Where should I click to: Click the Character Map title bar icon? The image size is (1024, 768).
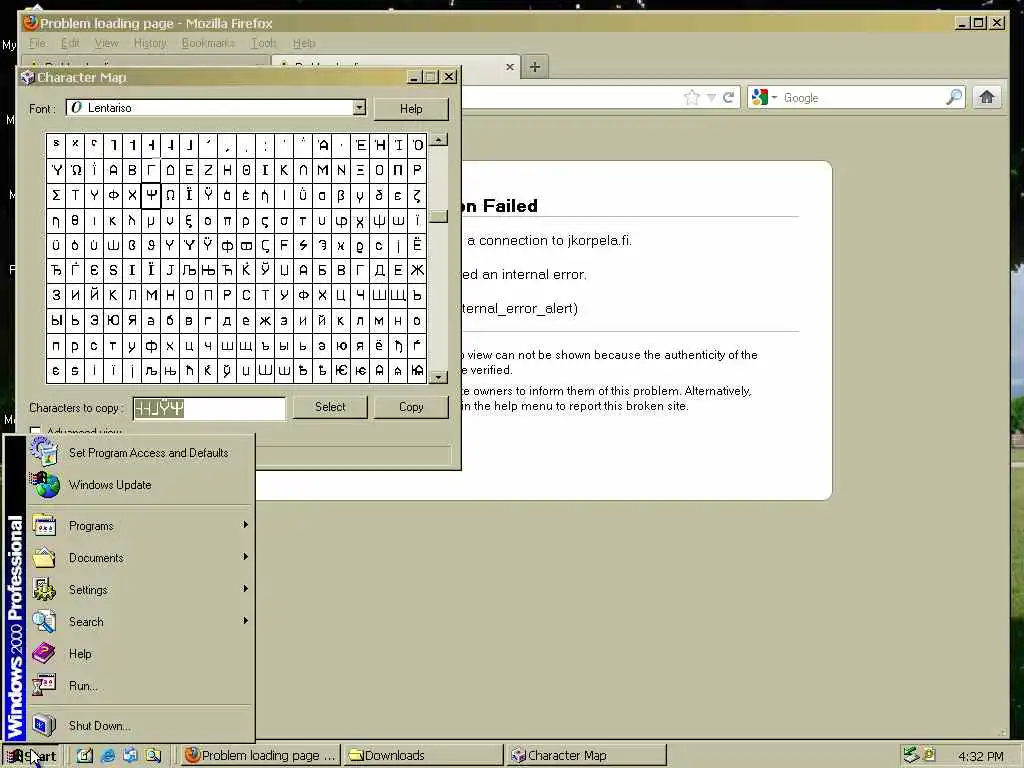pyautogui.click(x=27, y=77)
